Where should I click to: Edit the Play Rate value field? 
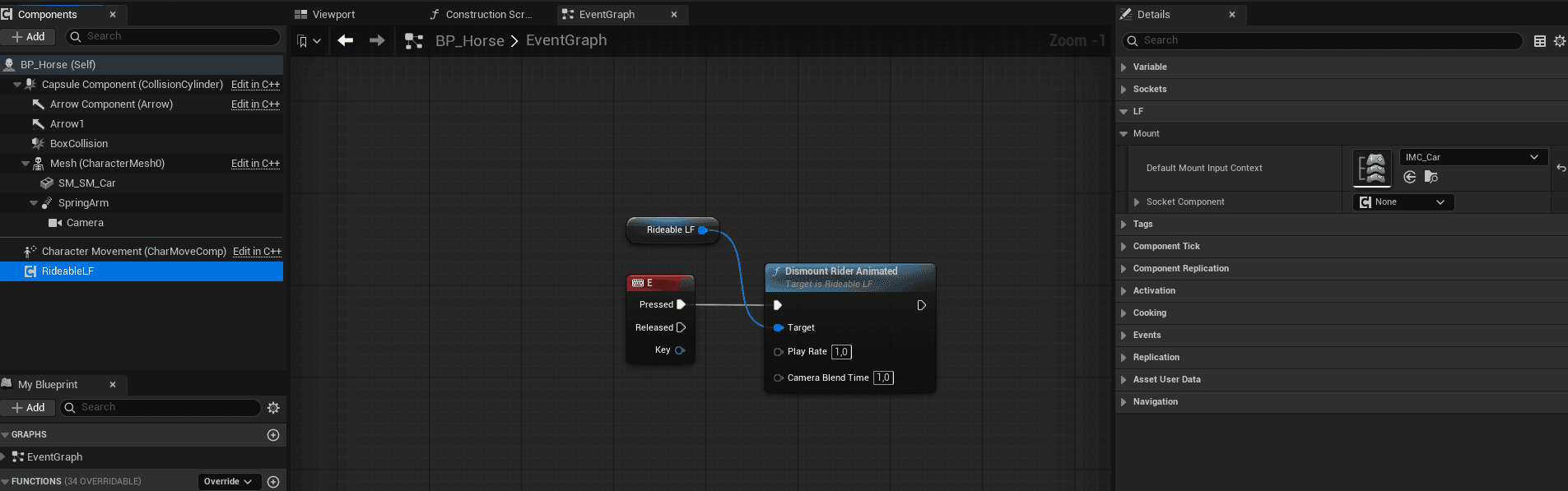841,352
